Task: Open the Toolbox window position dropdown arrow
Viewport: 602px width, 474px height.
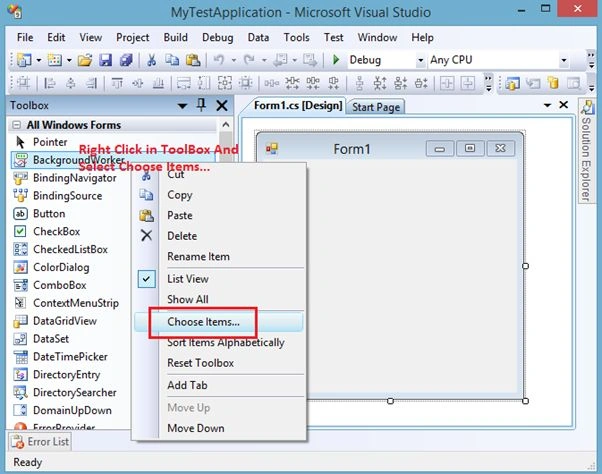Action: (182, 106)
